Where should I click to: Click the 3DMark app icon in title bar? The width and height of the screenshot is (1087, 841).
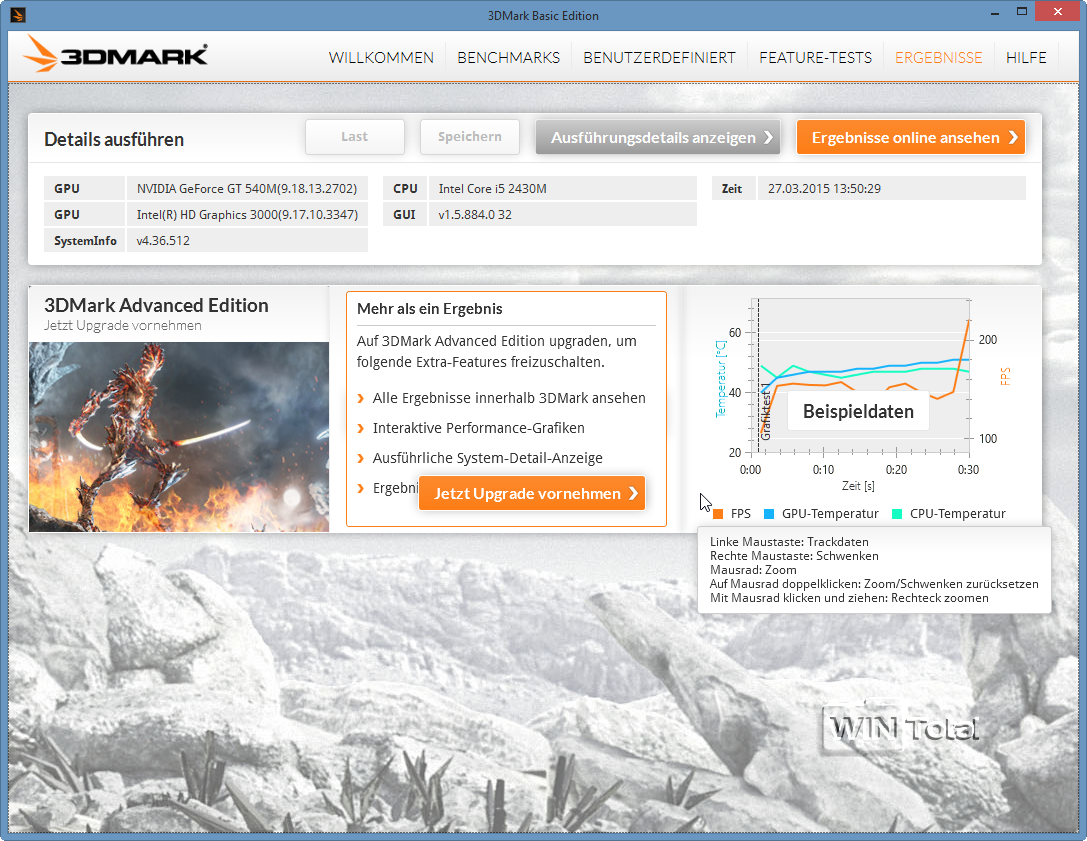point(18,15)
